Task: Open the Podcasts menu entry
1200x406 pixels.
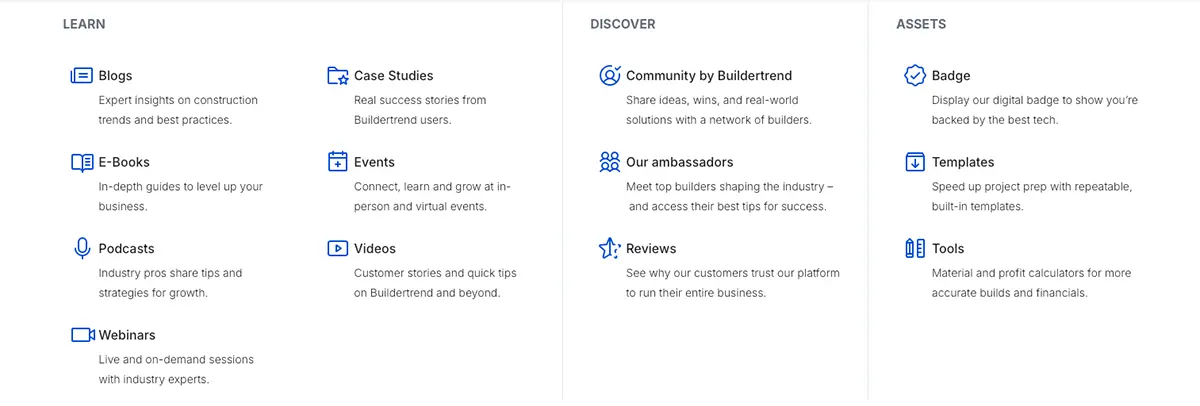Action: click(x=126, y=249)
